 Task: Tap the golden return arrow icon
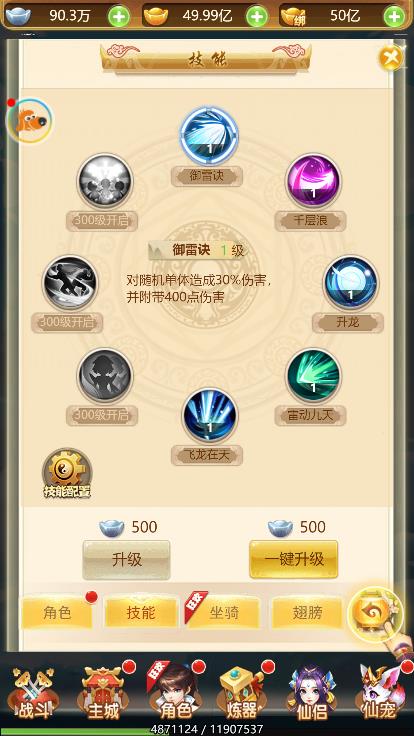375,614
